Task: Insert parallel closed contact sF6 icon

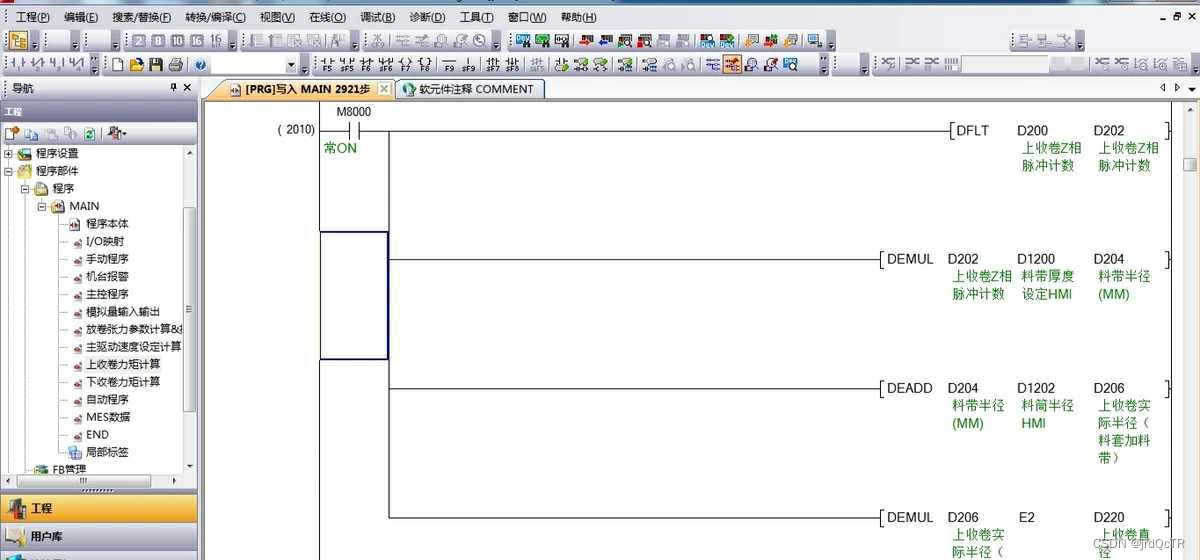Action: 386,65
